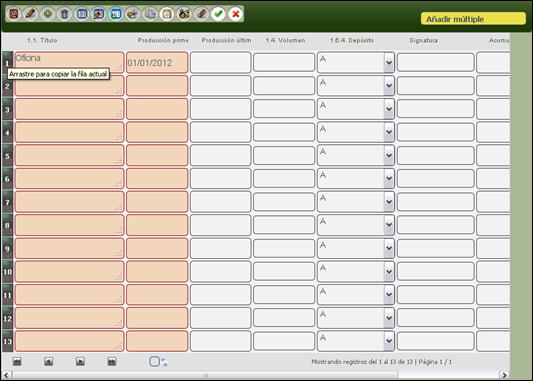Click the blue columns table icon
533x381 pixels.
82,14
